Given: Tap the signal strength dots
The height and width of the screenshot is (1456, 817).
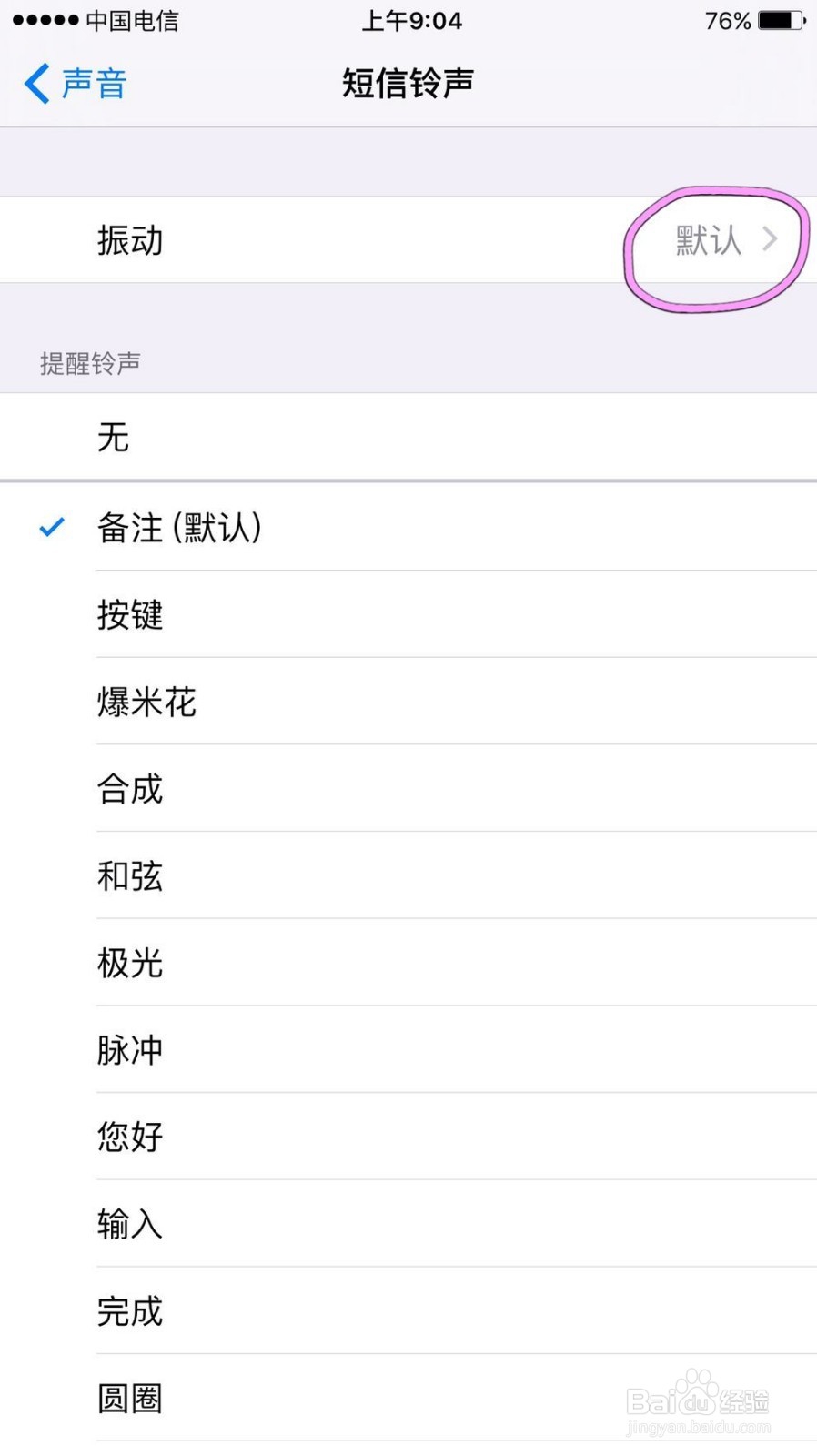Looking at the screenshot, I should pyautogui.click(x=45, y=20).
